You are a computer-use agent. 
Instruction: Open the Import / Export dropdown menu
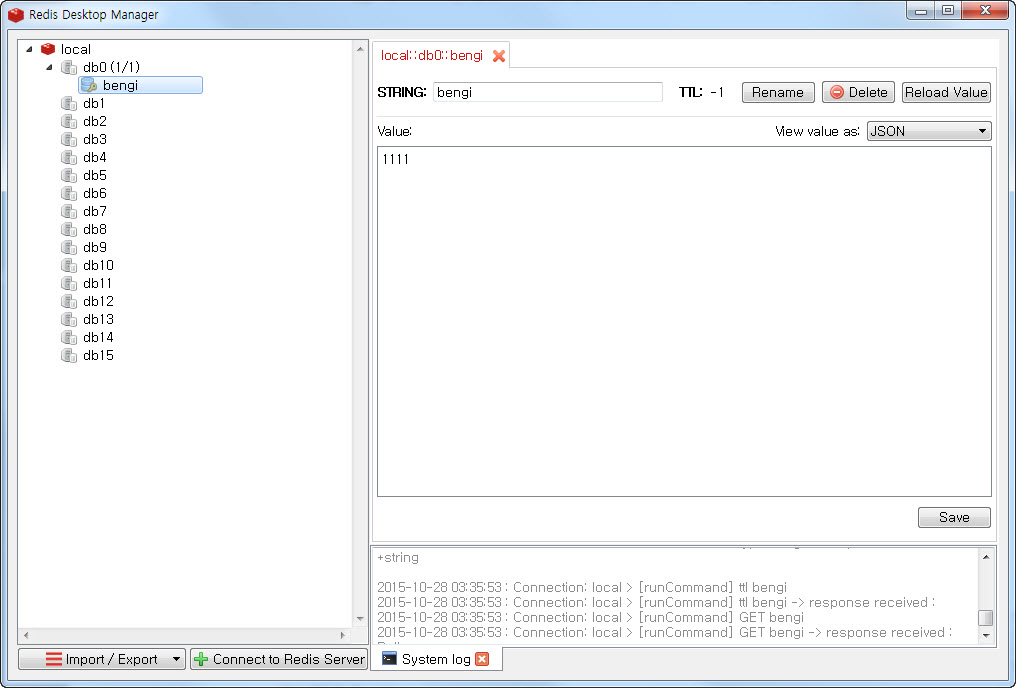point(102,659)
